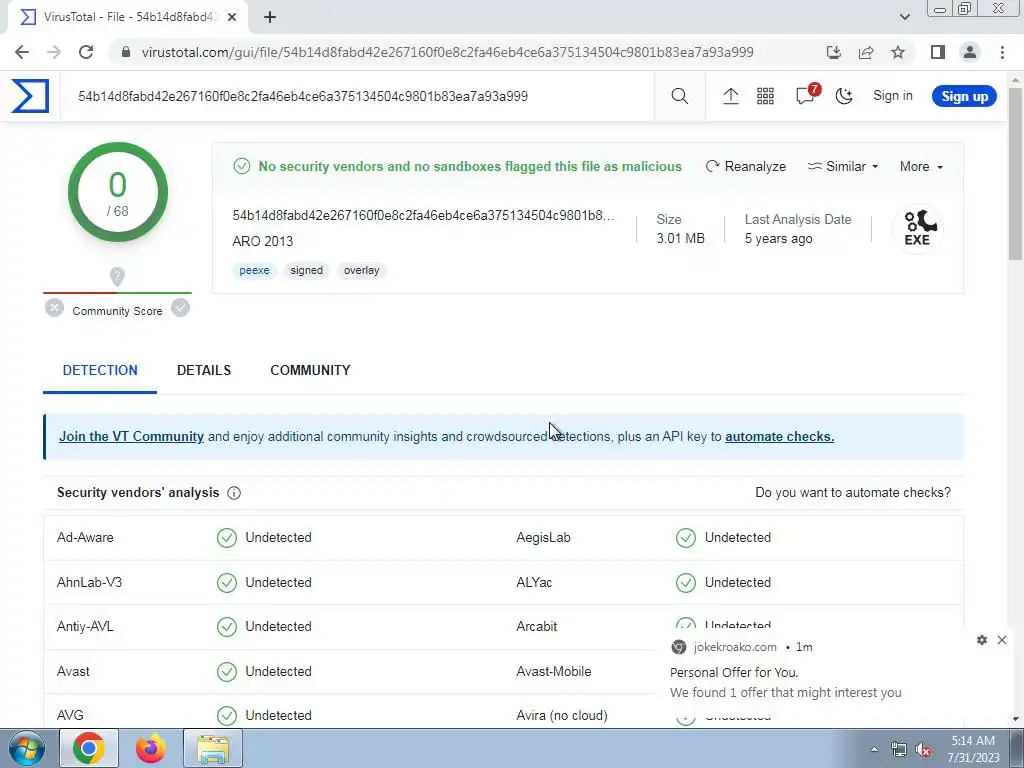This screenshot has width=1024, height=768.
Task: Open the Chrome three-dot menu
Action: (1002, 52)
